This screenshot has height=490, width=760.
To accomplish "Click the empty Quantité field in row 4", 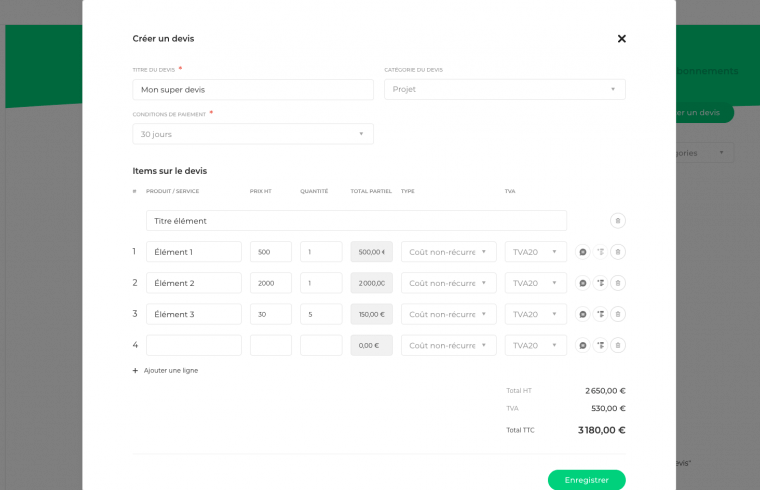I will [321, 346].
